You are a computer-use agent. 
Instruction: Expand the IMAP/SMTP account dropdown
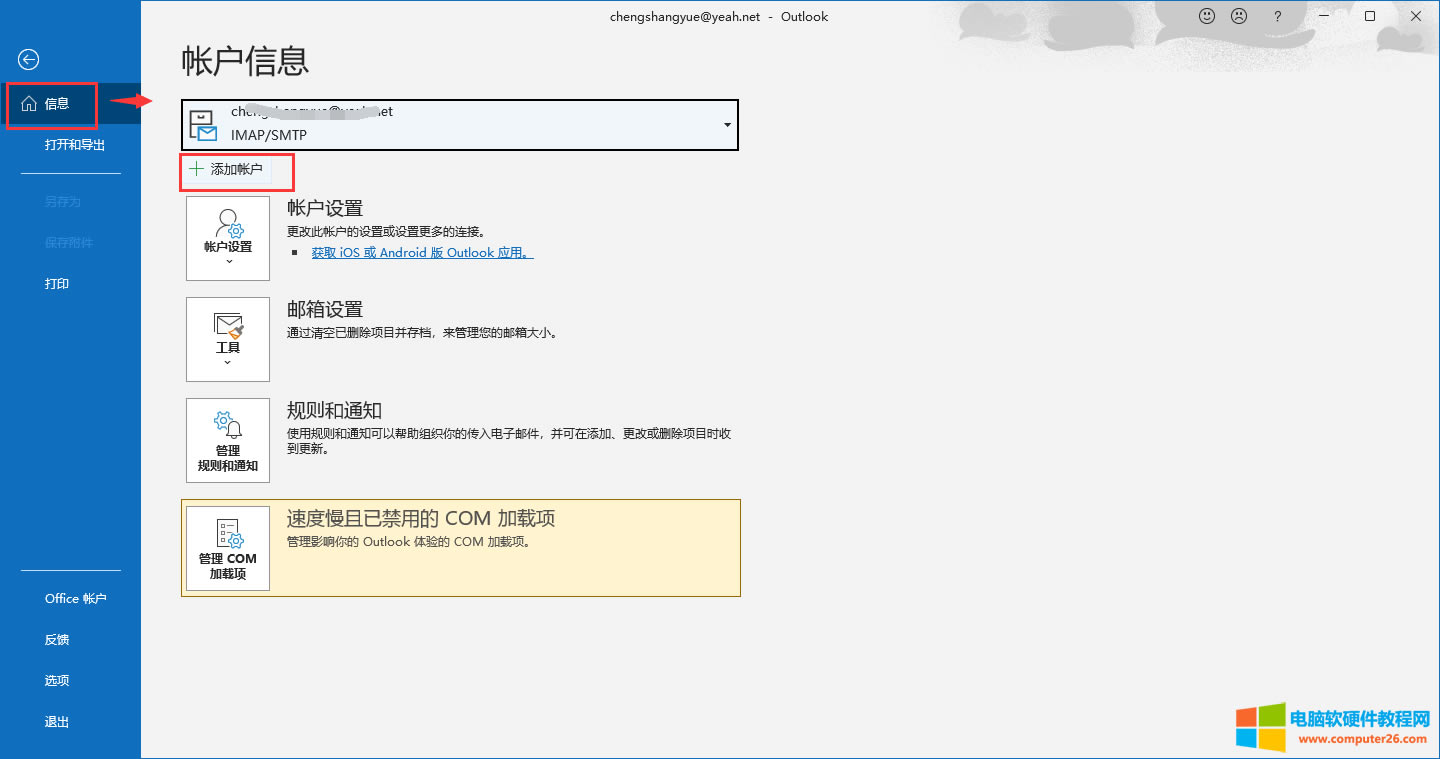tap(726, 125)
